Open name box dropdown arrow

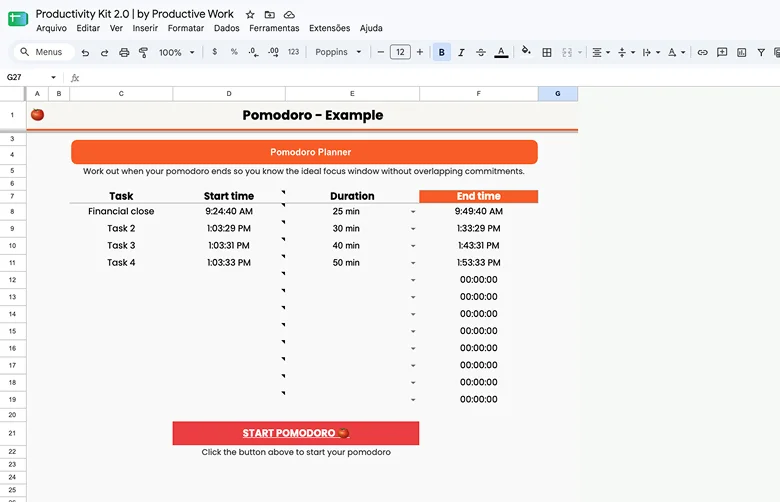pos(53,77)
